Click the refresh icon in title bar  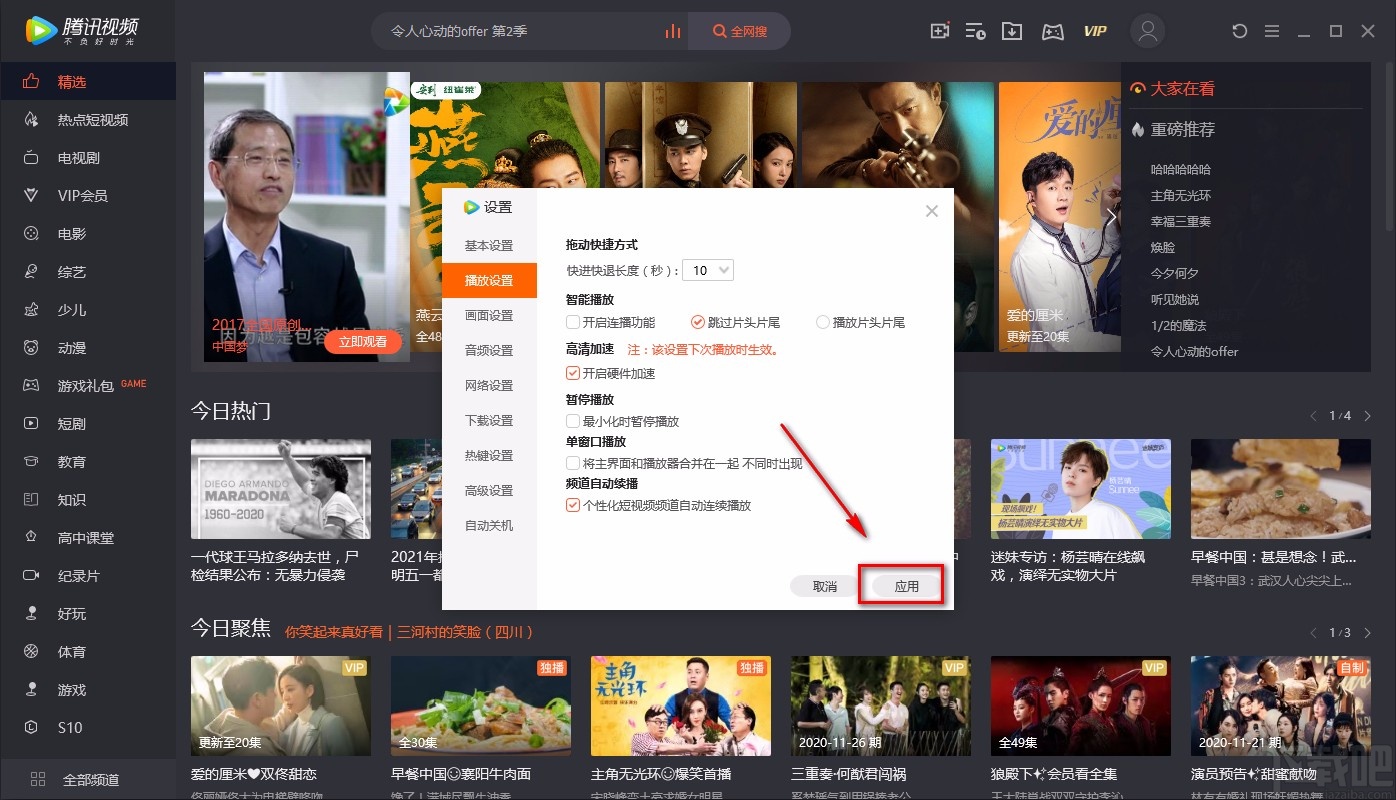pos(1240,31)
